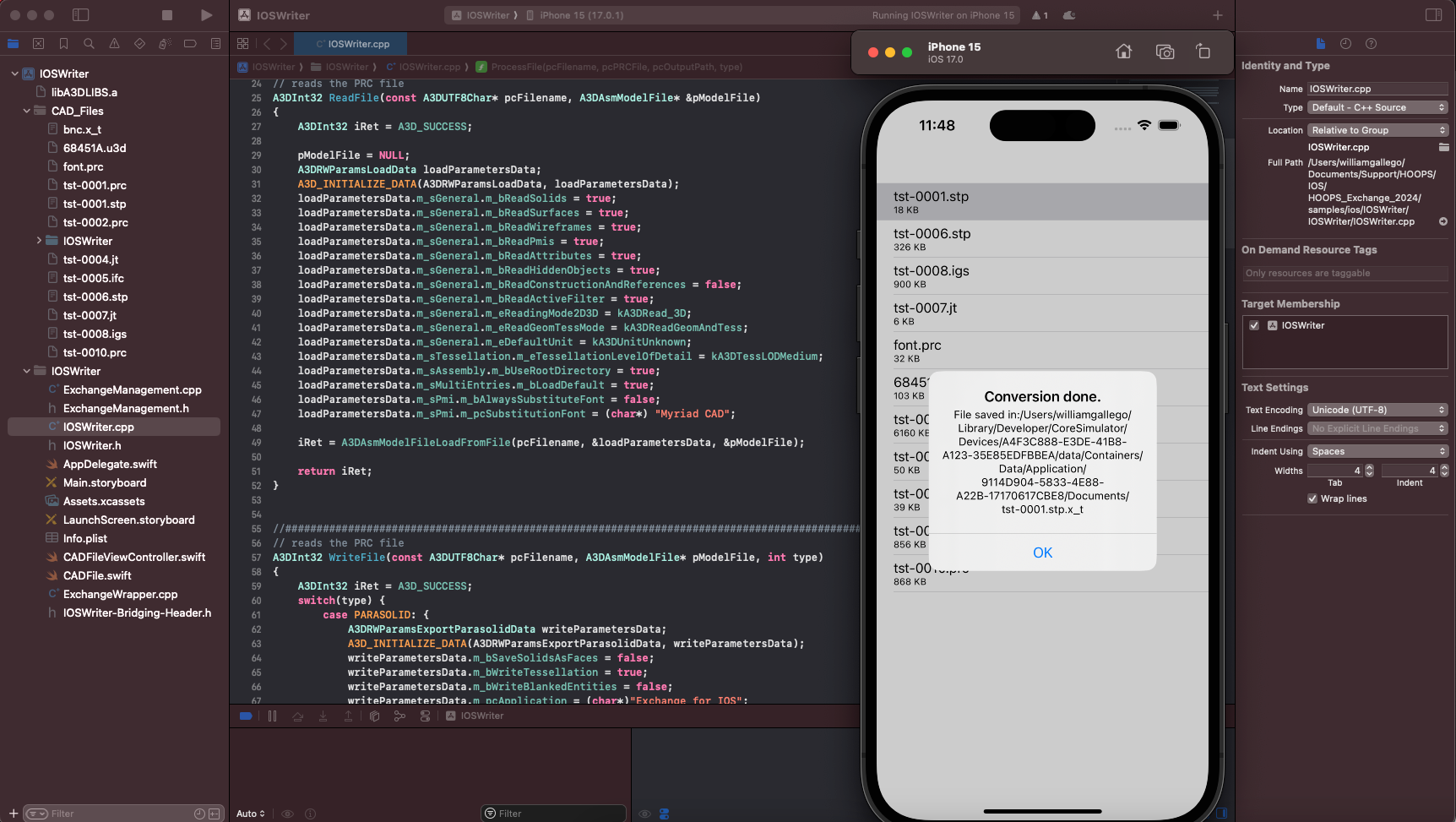Open the Find navigator magnifying glass

click(x=88, y=43)
